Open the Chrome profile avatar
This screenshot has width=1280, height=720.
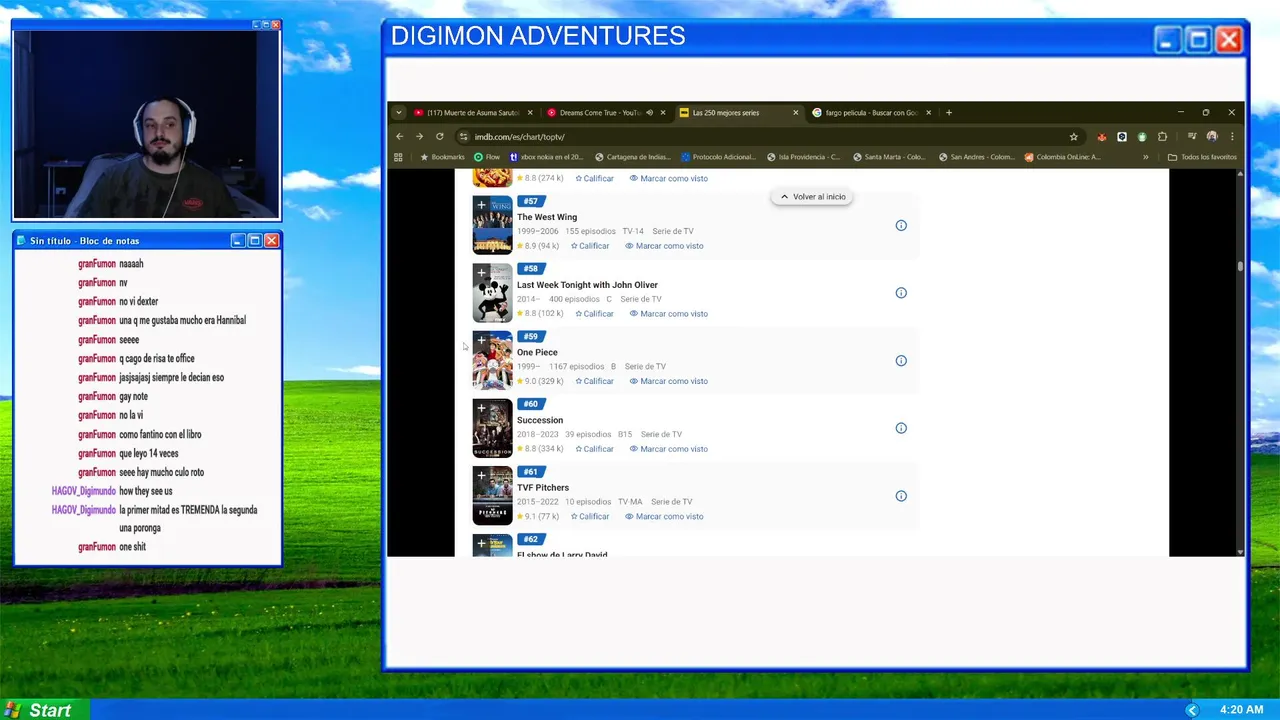tap(1212, 137)
